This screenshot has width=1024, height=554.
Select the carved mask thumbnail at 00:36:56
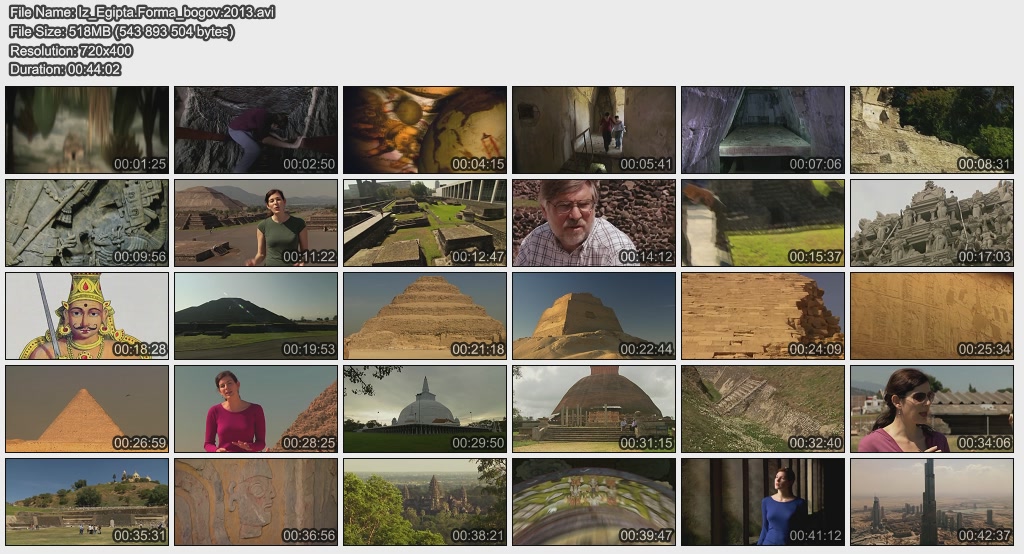(x=256, y=502)
